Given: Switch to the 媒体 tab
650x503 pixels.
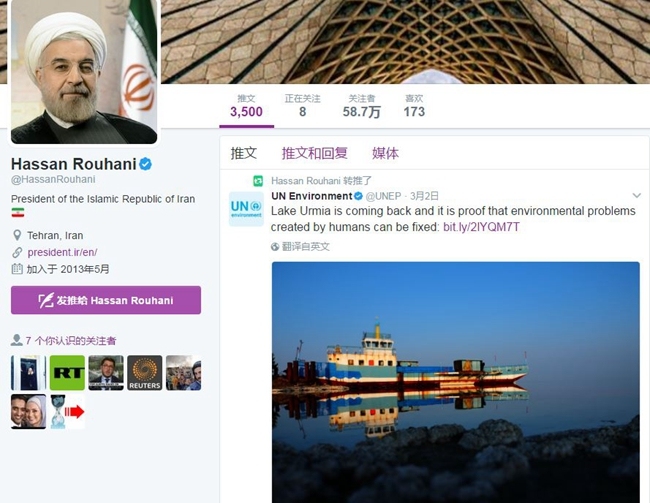Looking at the screenshot, I should (385, 153).
